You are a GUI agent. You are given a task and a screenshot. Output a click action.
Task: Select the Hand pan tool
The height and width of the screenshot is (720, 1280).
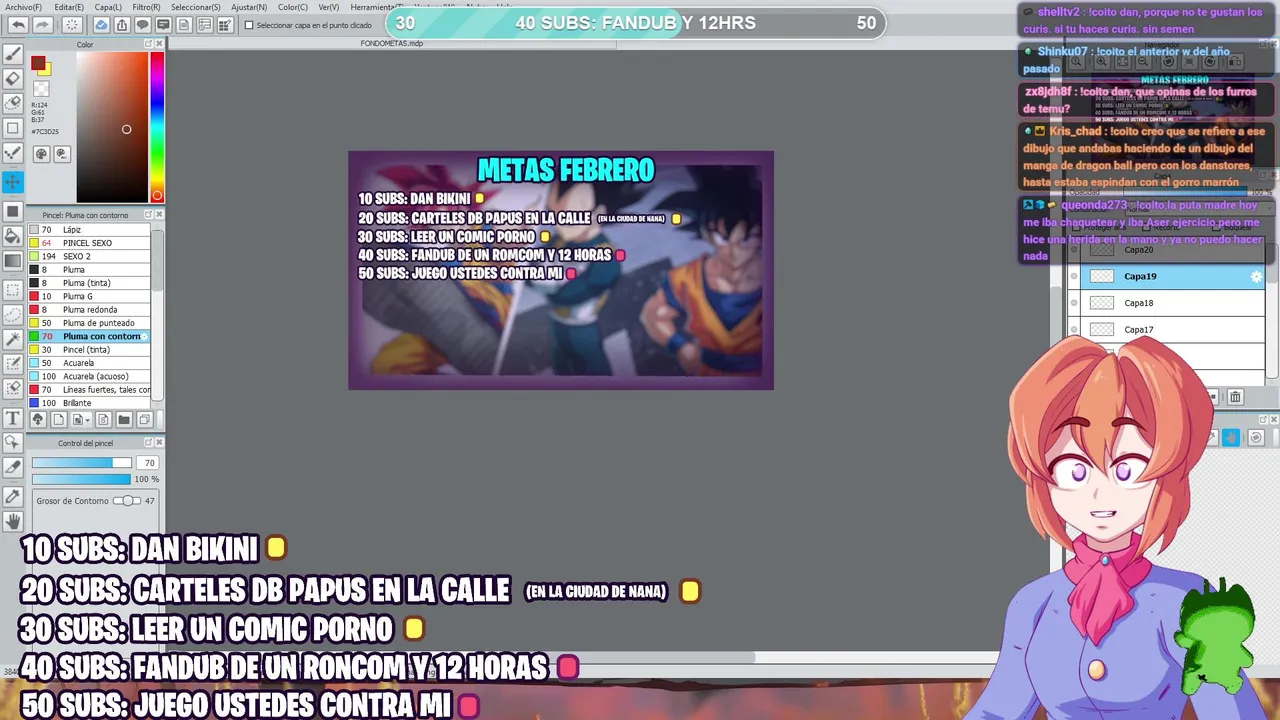pos(13,521)
